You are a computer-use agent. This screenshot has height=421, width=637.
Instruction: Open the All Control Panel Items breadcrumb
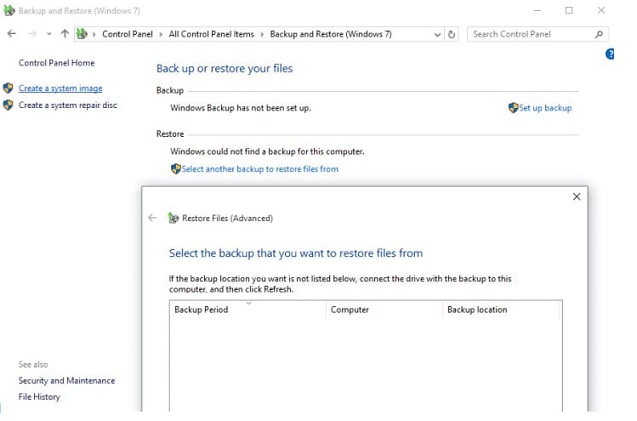211,34
